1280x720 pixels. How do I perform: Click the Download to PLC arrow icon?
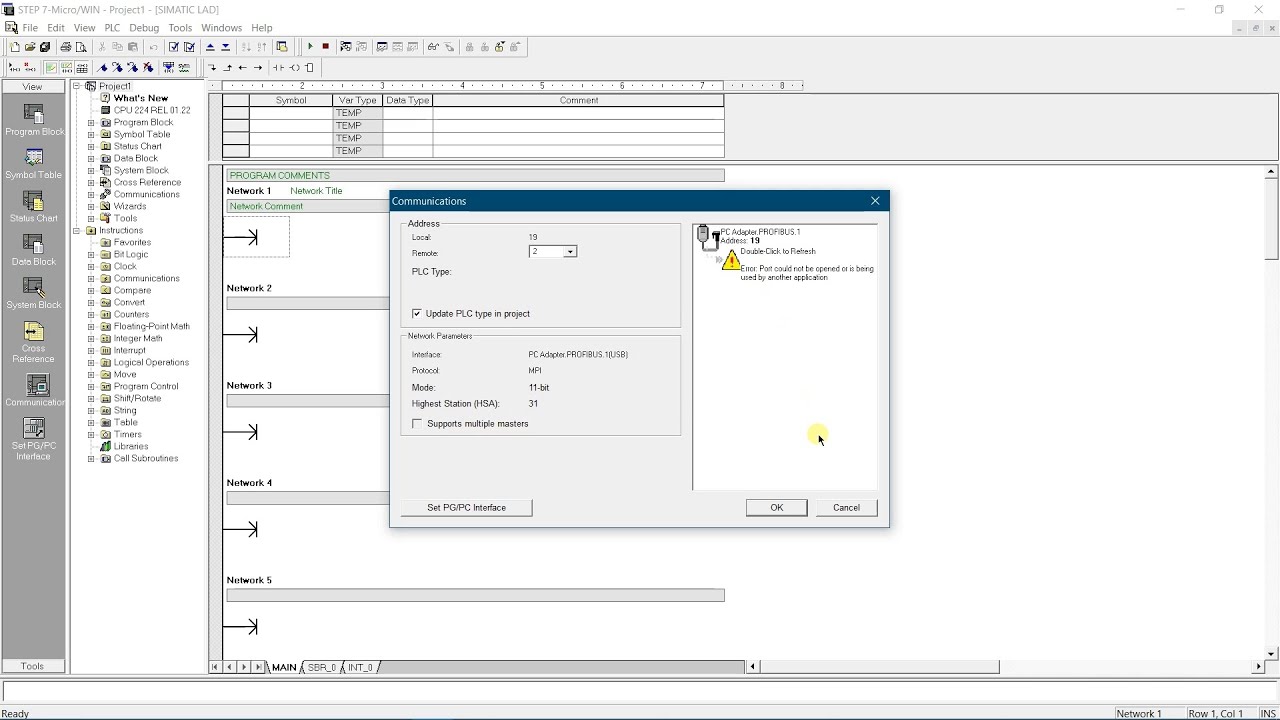point(225,47)
